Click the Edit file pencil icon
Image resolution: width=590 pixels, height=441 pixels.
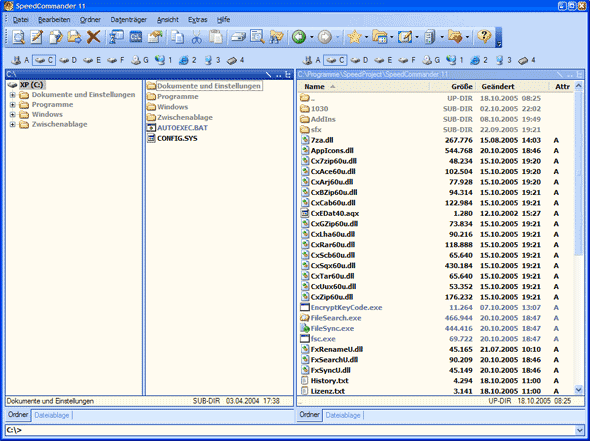(36, 37)
